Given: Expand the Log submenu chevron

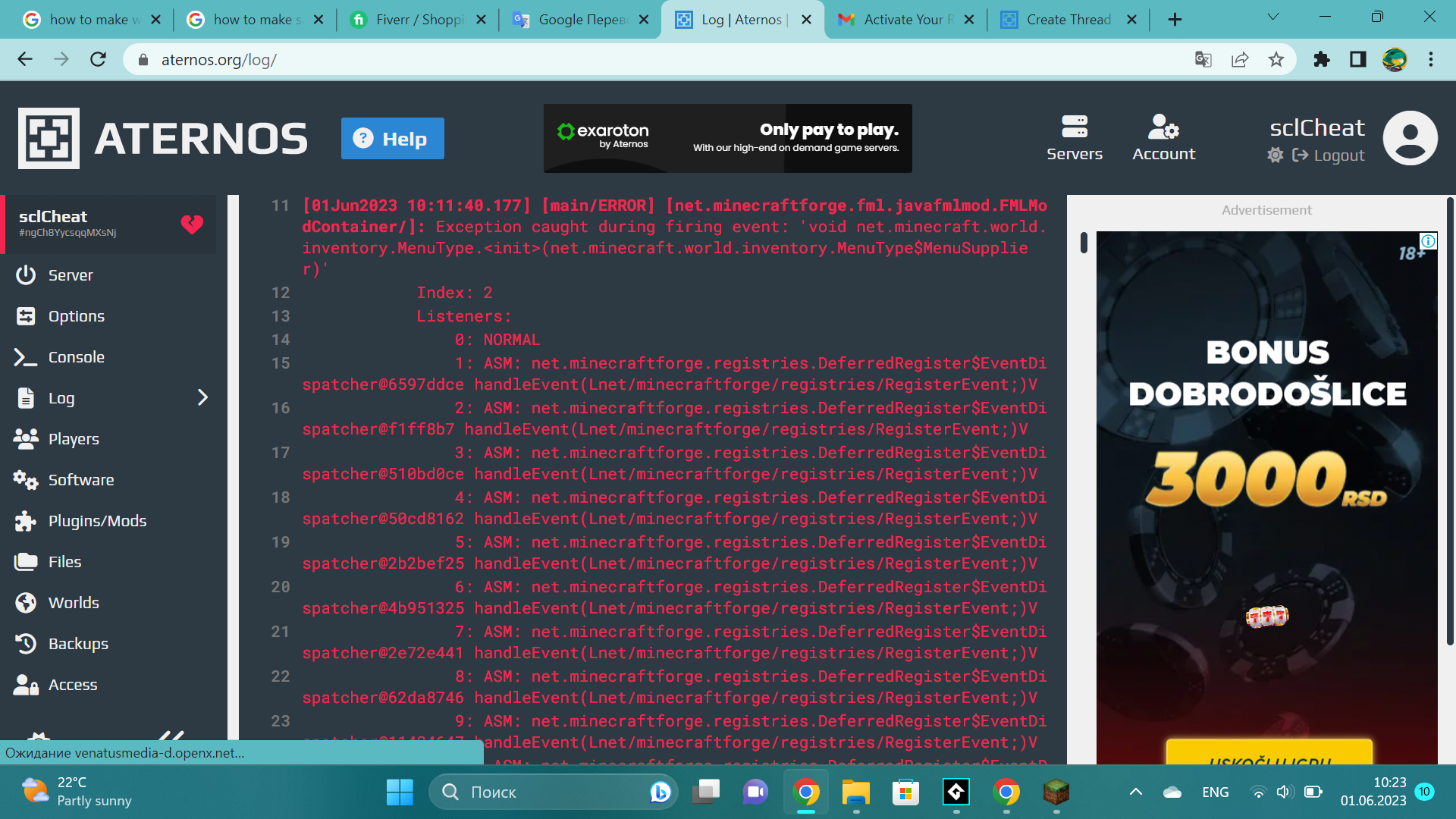Looking at the screenshot, I should [x=202, y=397].
